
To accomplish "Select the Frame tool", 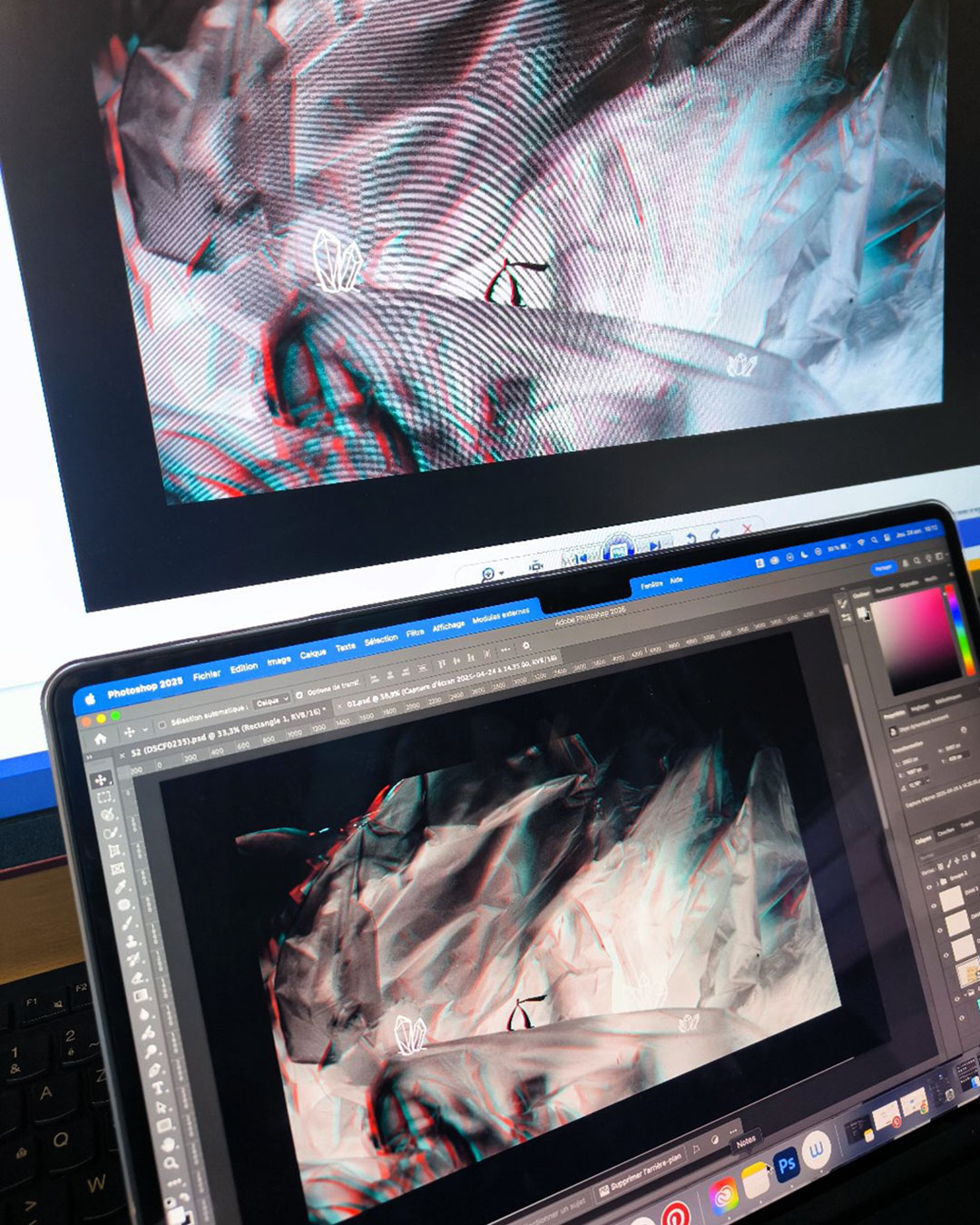I will (x=117, y=868).
